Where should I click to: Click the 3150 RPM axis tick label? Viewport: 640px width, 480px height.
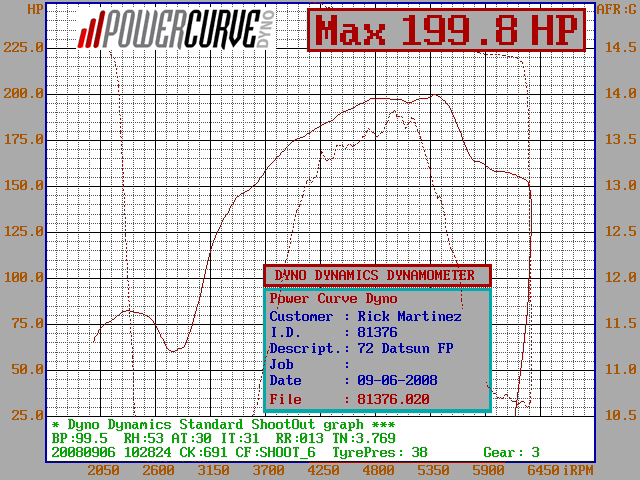(x=213, y=471)
